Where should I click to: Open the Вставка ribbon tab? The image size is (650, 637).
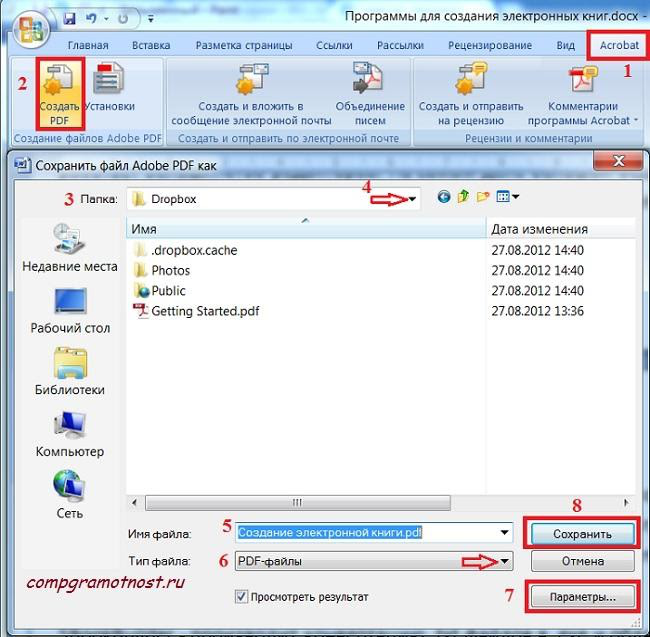[150, 46]
